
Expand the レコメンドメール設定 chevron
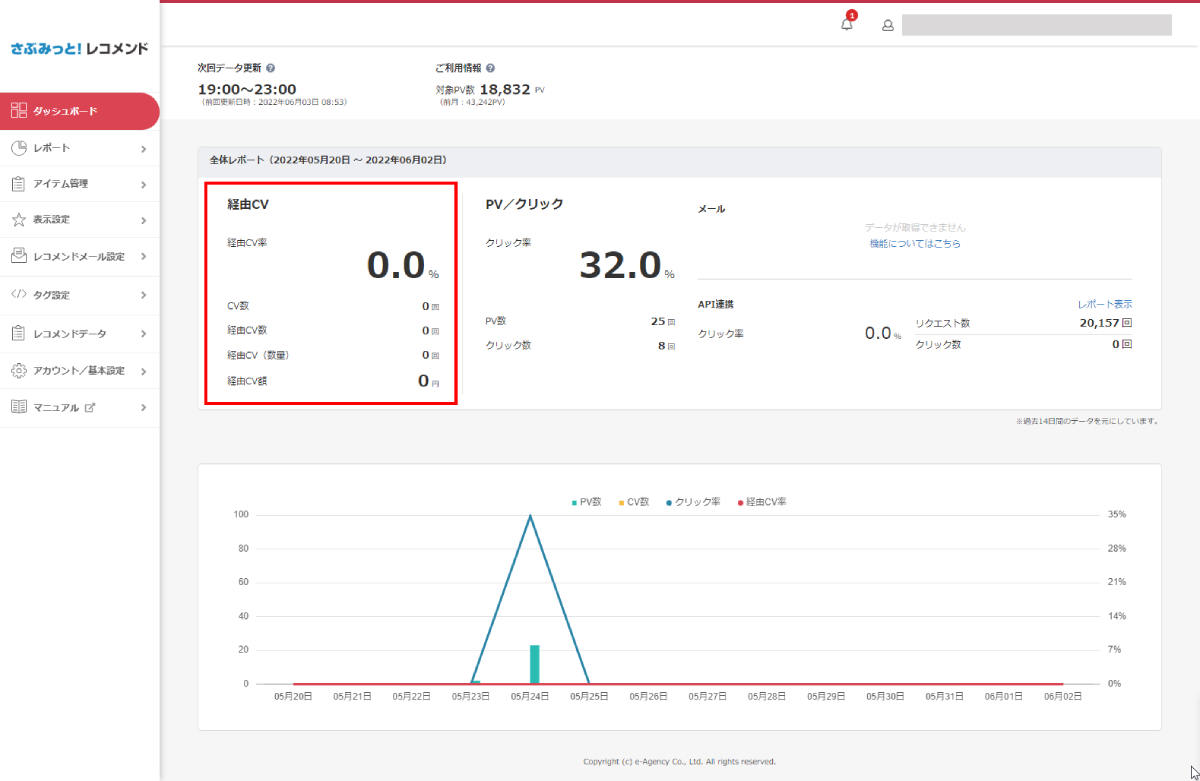tap(144, 257)
